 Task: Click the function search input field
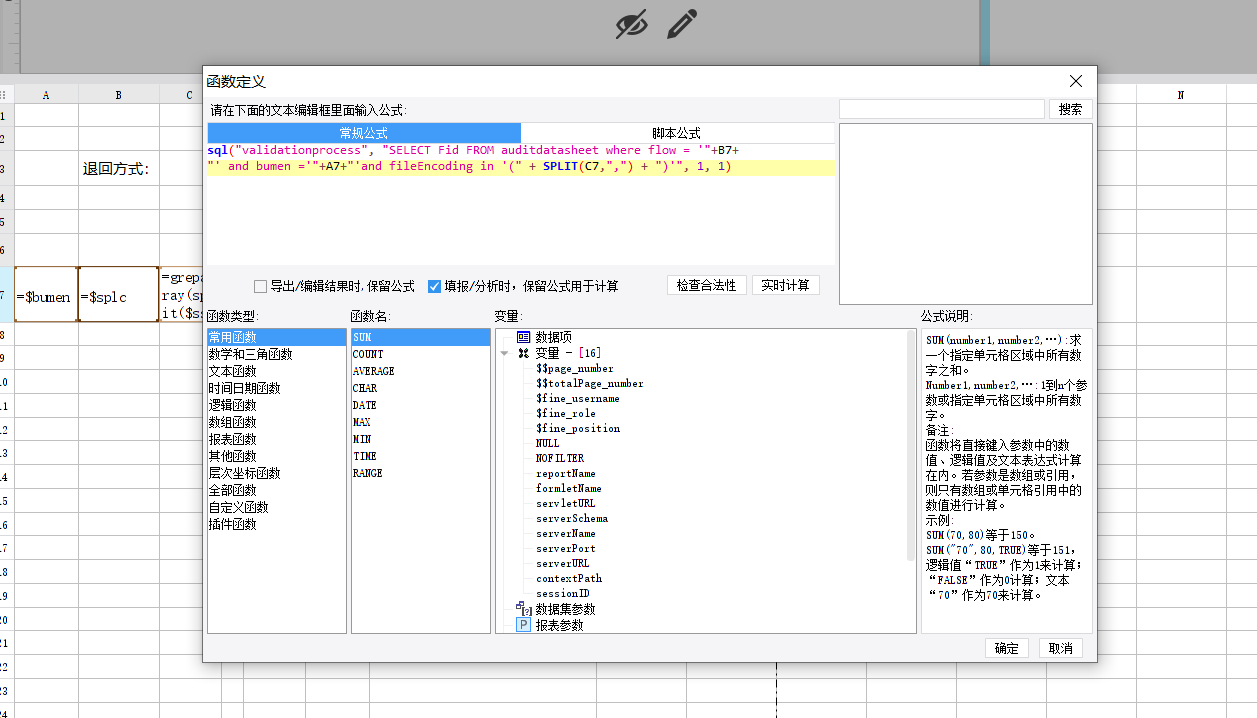tap(942, 109)
